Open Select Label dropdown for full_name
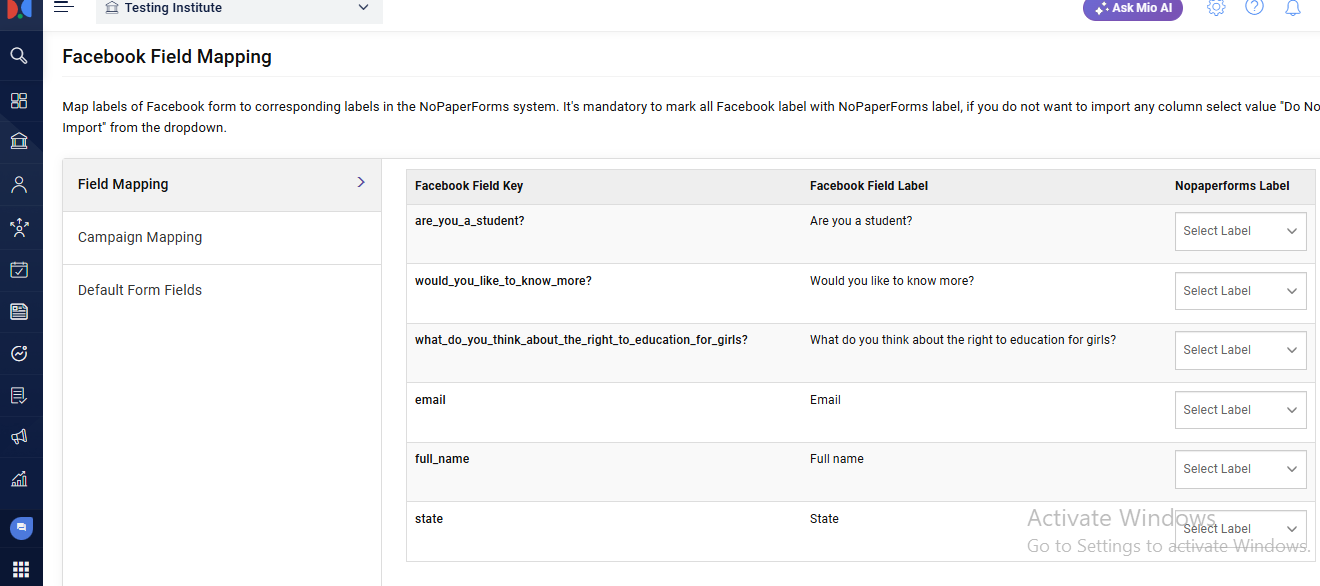 (1240, 469)
